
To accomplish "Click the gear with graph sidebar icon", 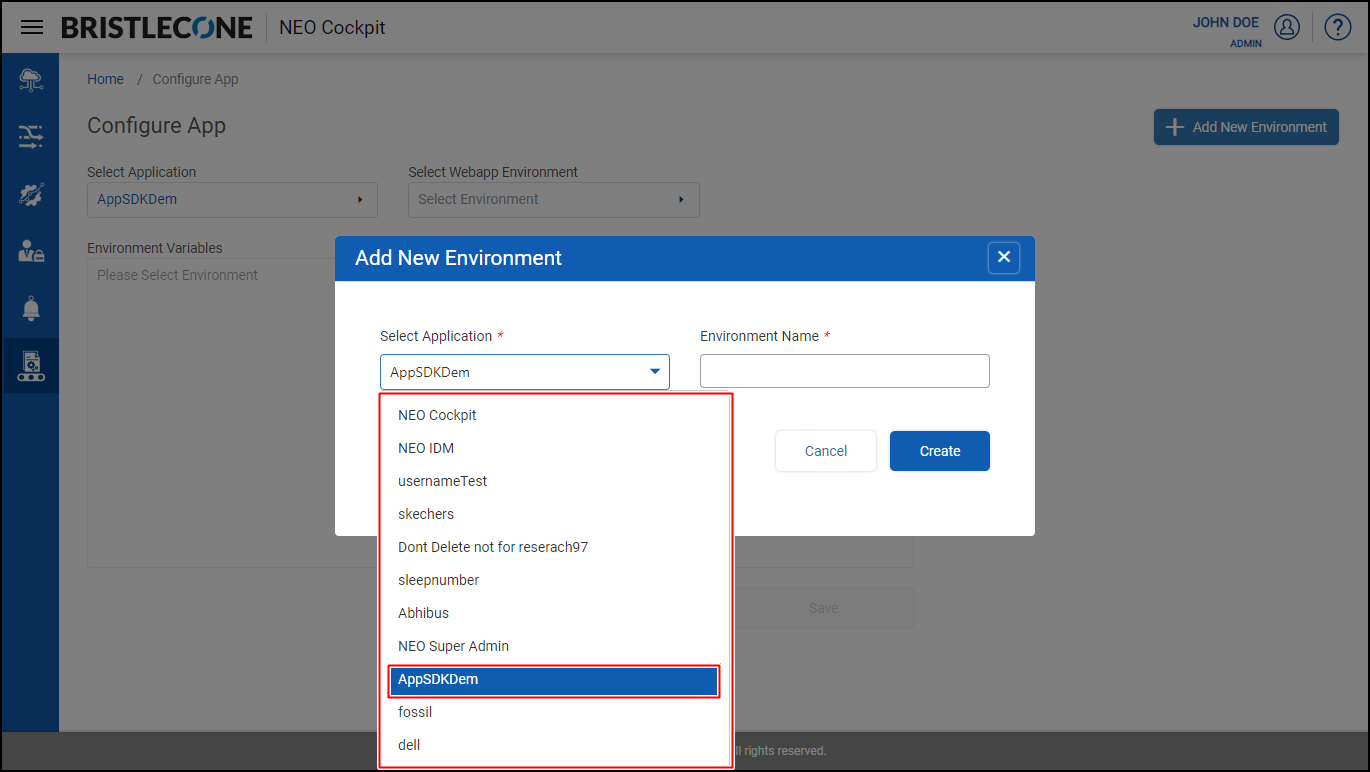I will coord(31,195).
